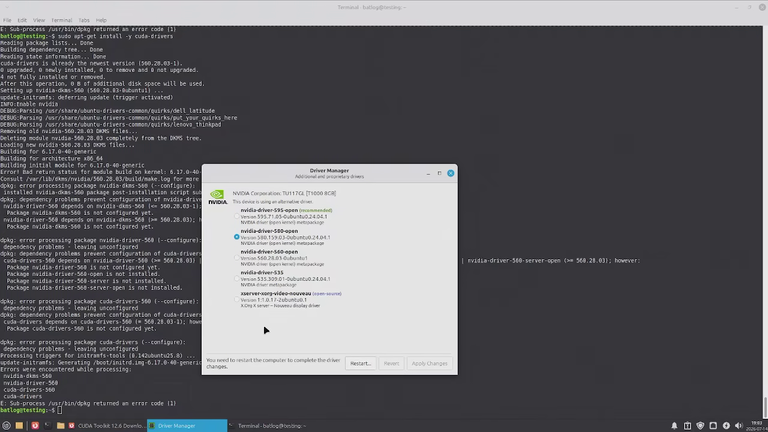Click the notifications bell tray icon
Viewport: 768px width, 432px height.
674,426
